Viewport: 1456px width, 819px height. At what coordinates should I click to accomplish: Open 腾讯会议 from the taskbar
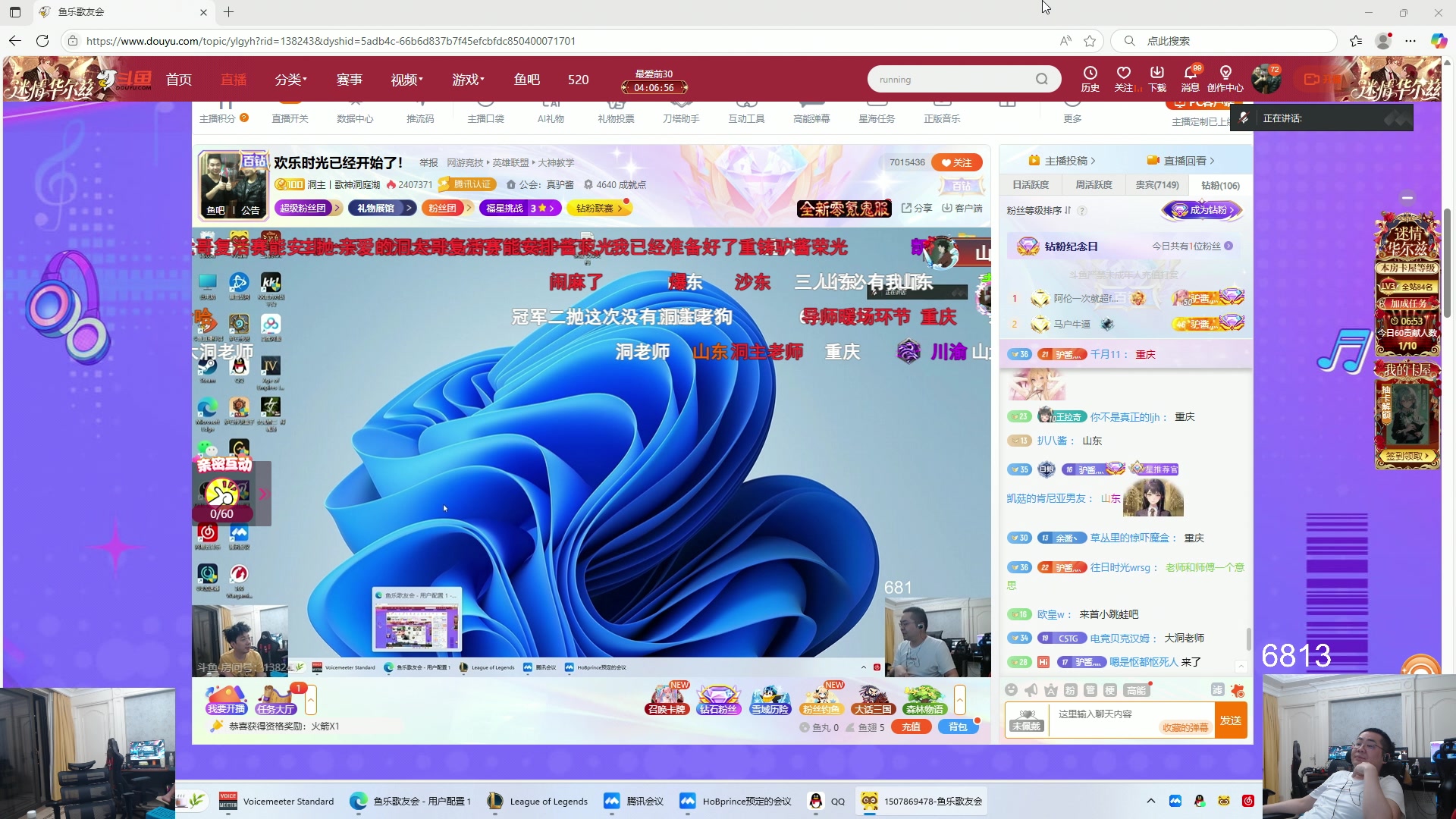[x=635, y=801]
